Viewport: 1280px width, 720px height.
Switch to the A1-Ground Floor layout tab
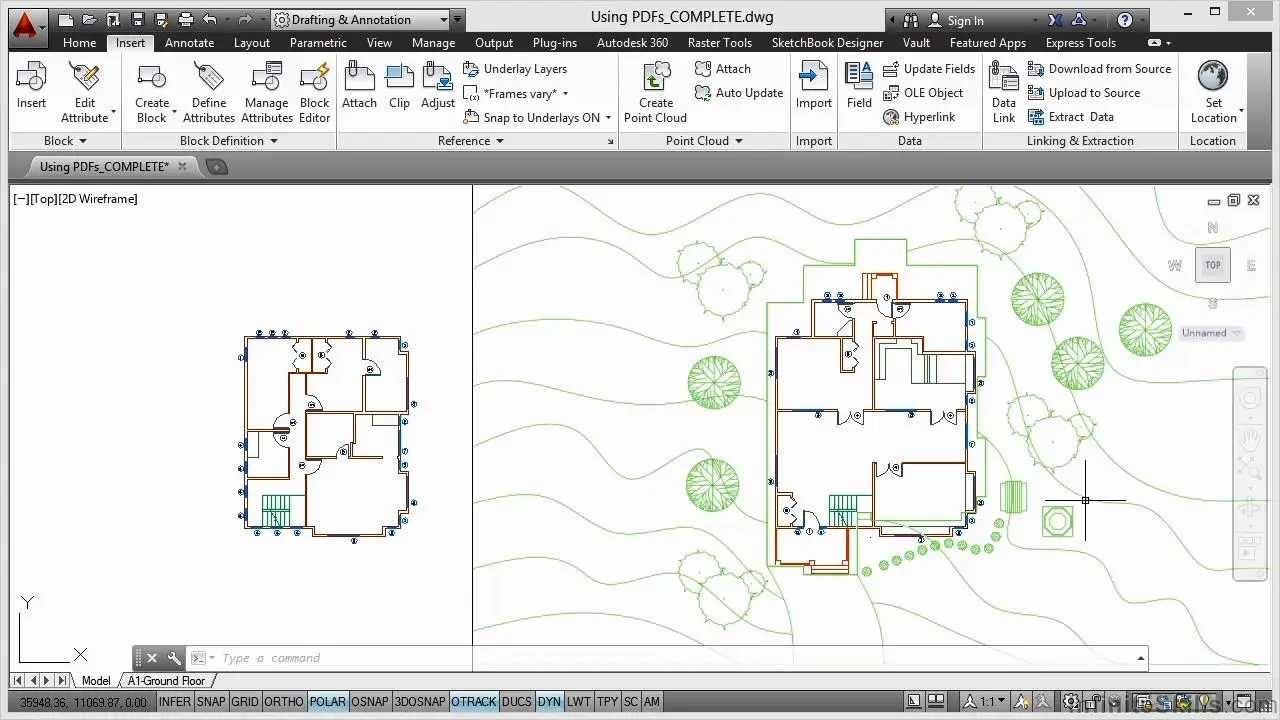[x=166, y=681]
